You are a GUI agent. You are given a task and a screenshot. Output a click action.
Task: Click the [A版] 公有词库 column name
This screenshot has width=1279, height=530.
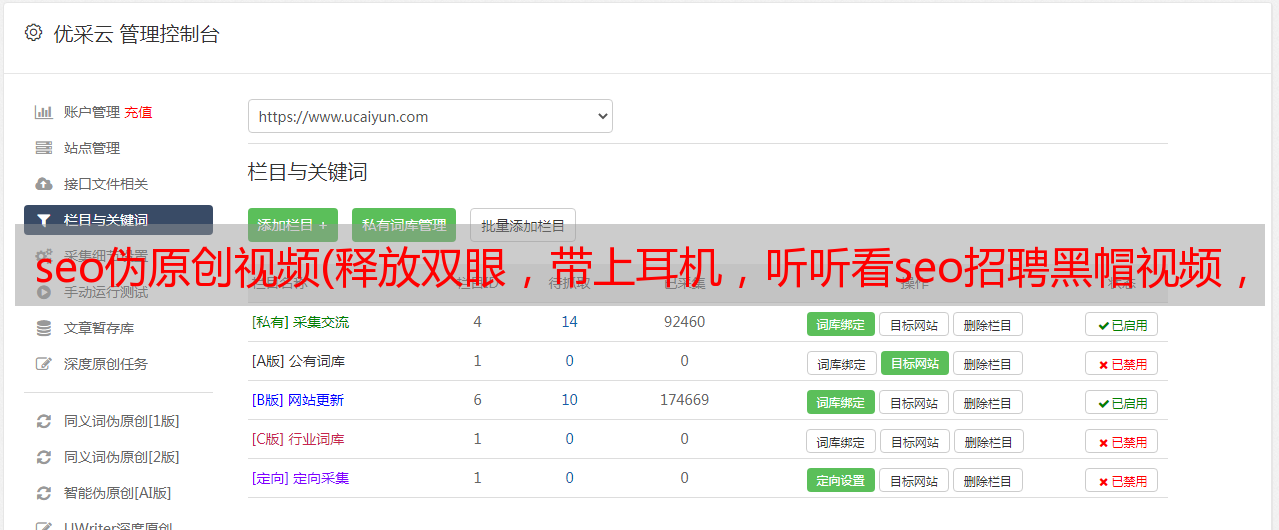298,361
